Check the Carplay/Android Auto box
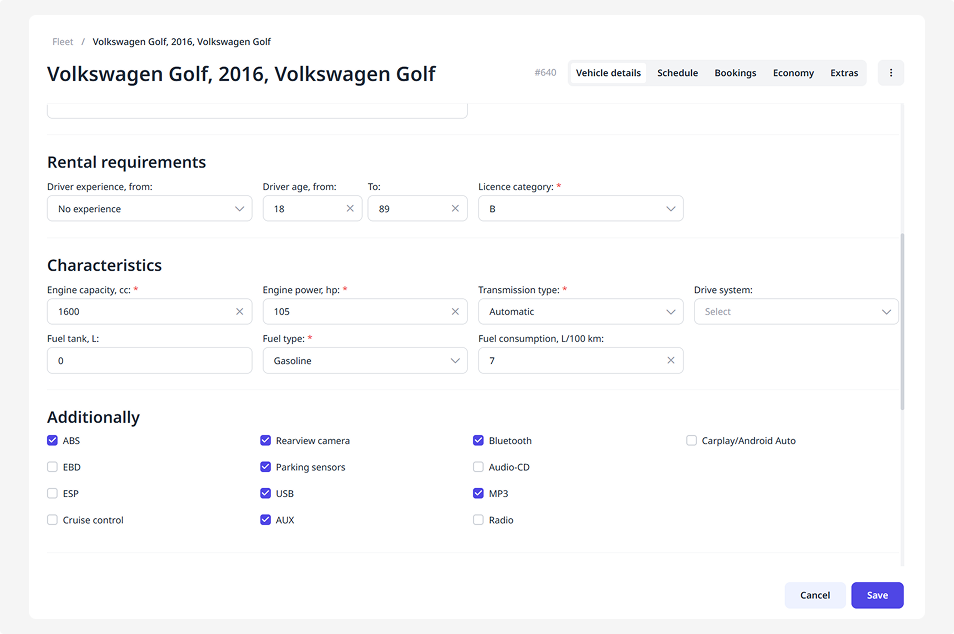The image size is (954, 634). [692, 441]
